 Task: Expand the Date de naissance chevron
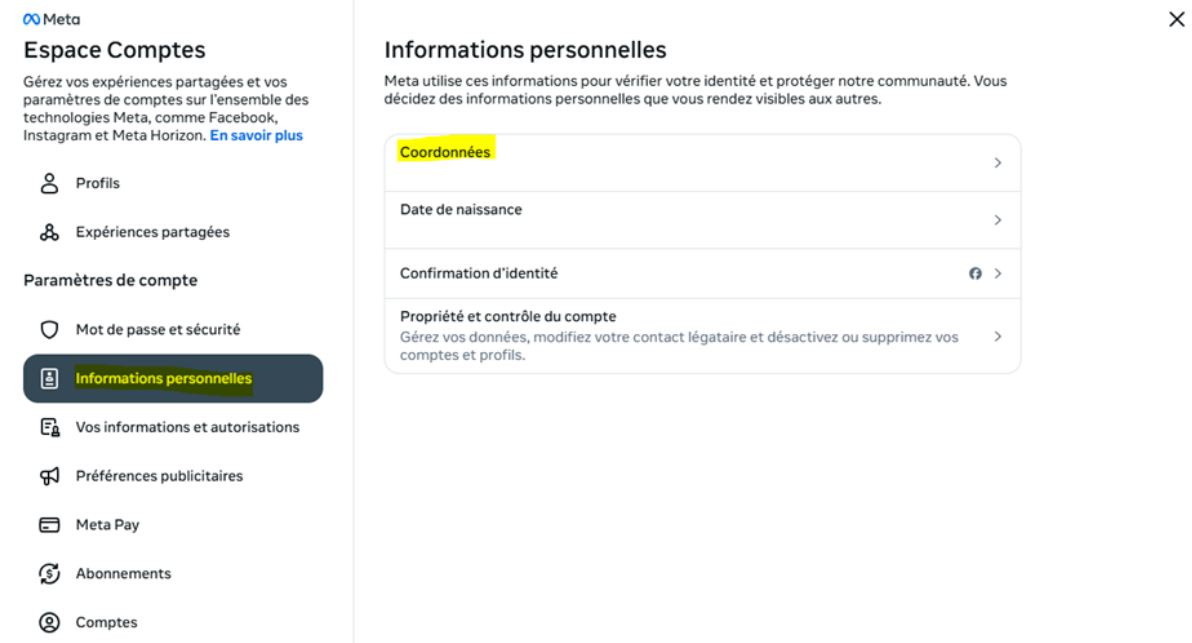tap(997, 220)
